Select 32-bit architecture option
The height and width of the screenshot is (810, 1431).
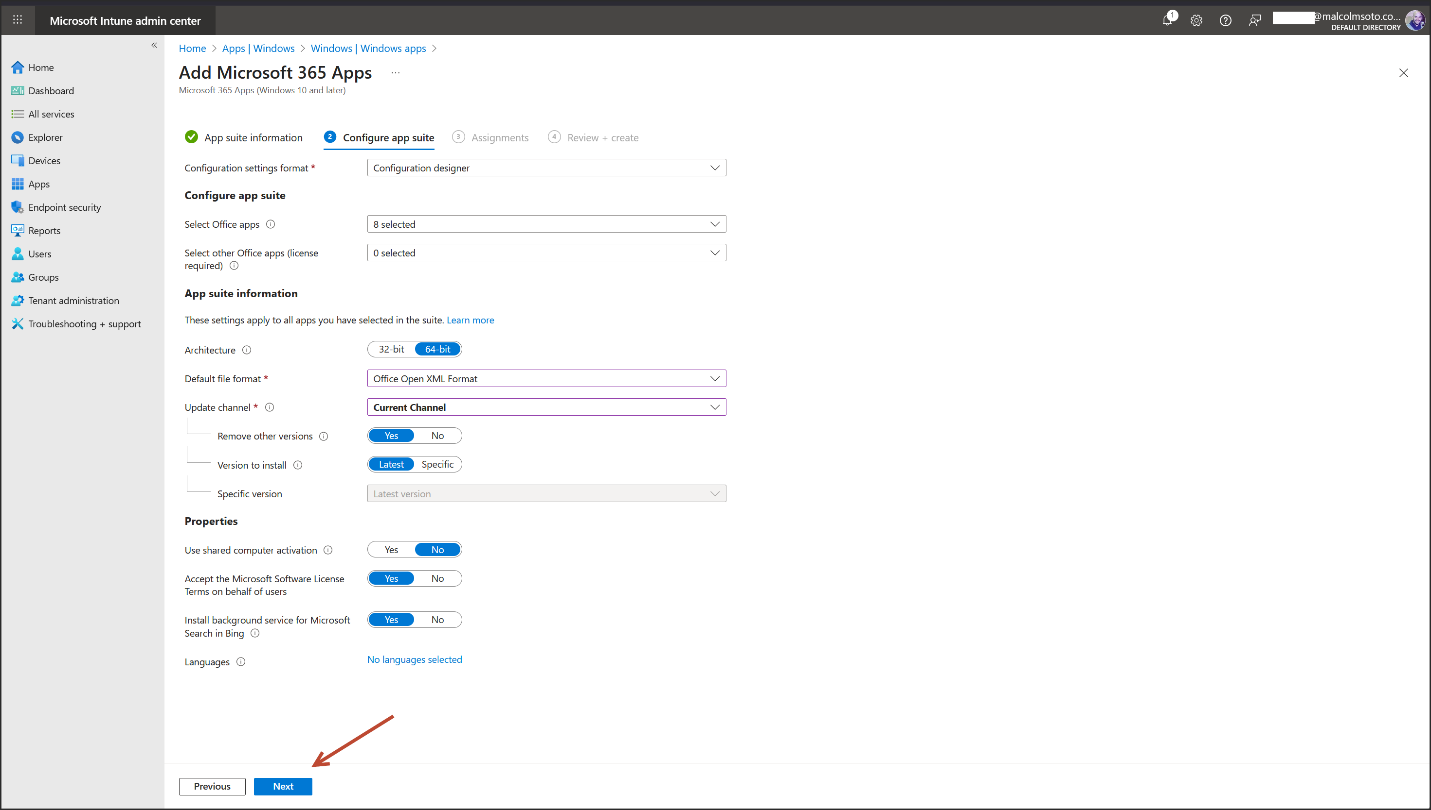click(391, 350)
